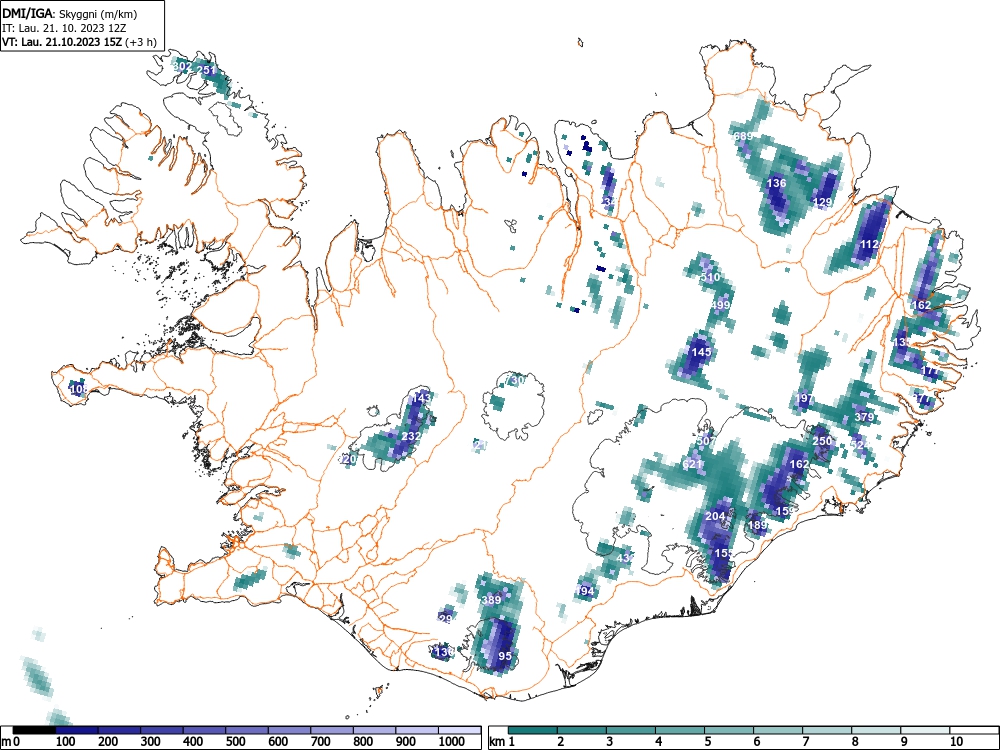Click the 730 label on the glacier

coord(515,380)
